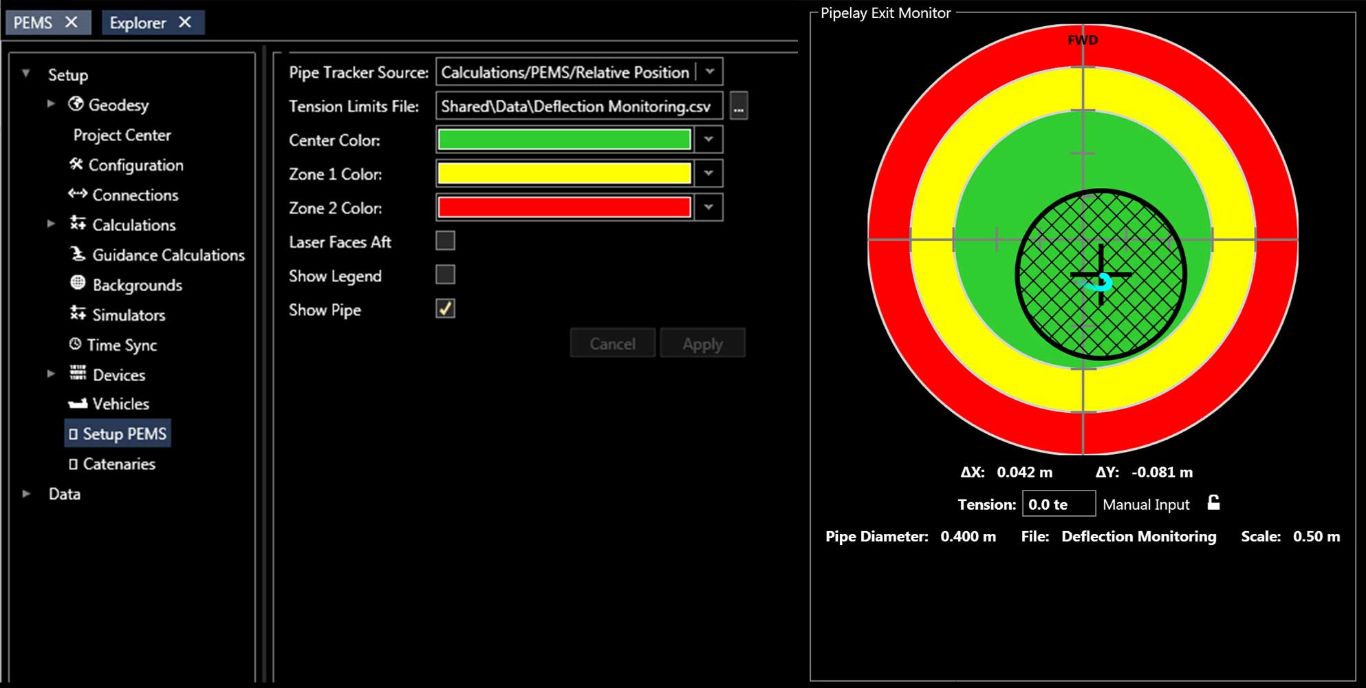
Task: Click the Time Sync clock icon
Action: tap(75, 345)
